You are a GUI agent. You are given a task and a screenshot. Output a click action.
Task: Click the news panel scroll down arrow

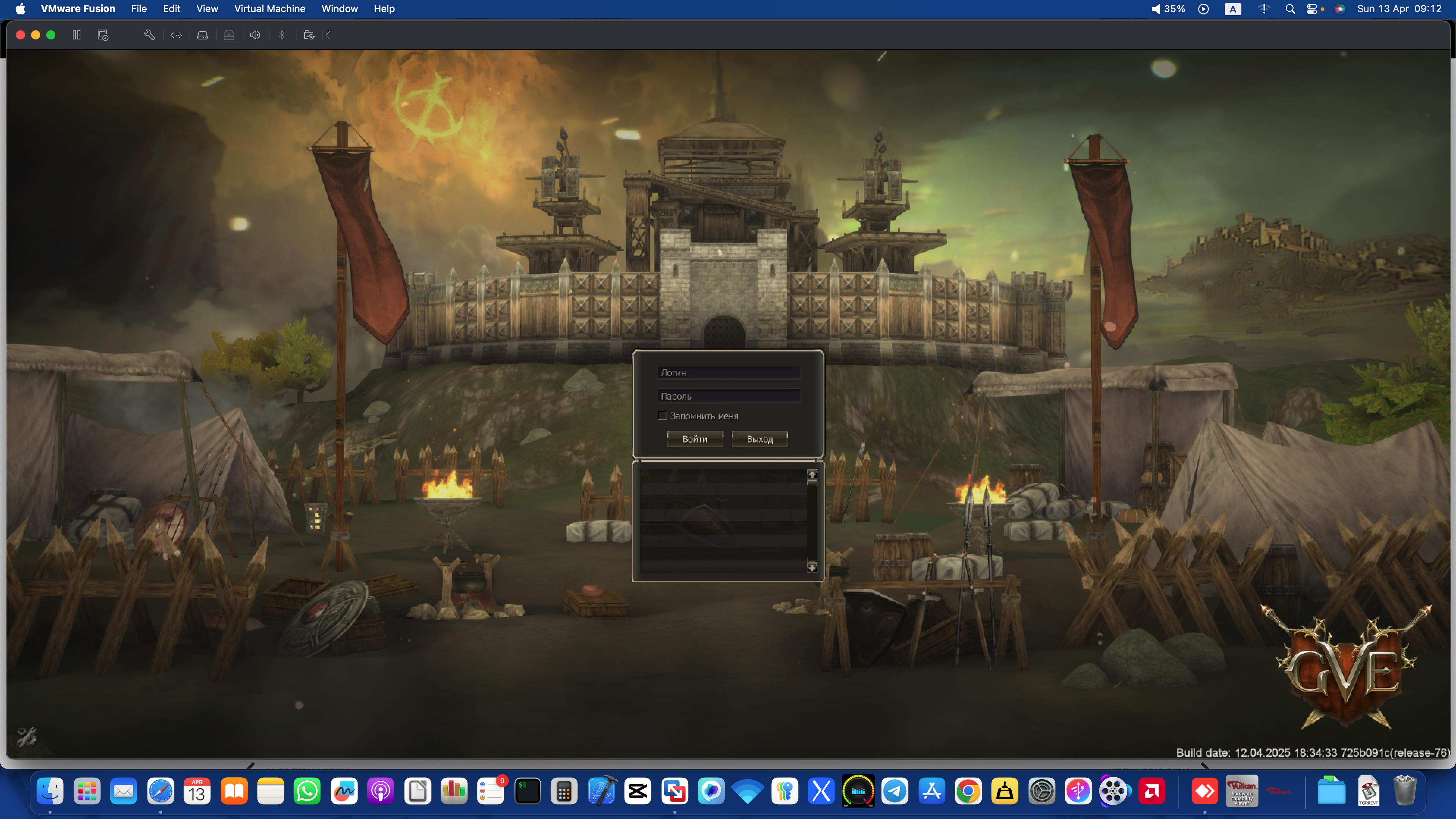(812, 568)
